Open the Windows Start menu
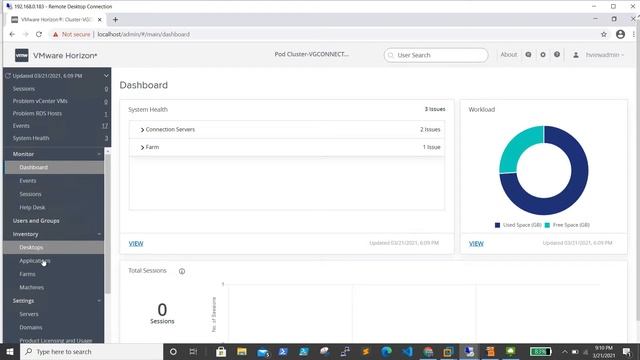This screenshot has height=360, width=640. coord(10,351)
